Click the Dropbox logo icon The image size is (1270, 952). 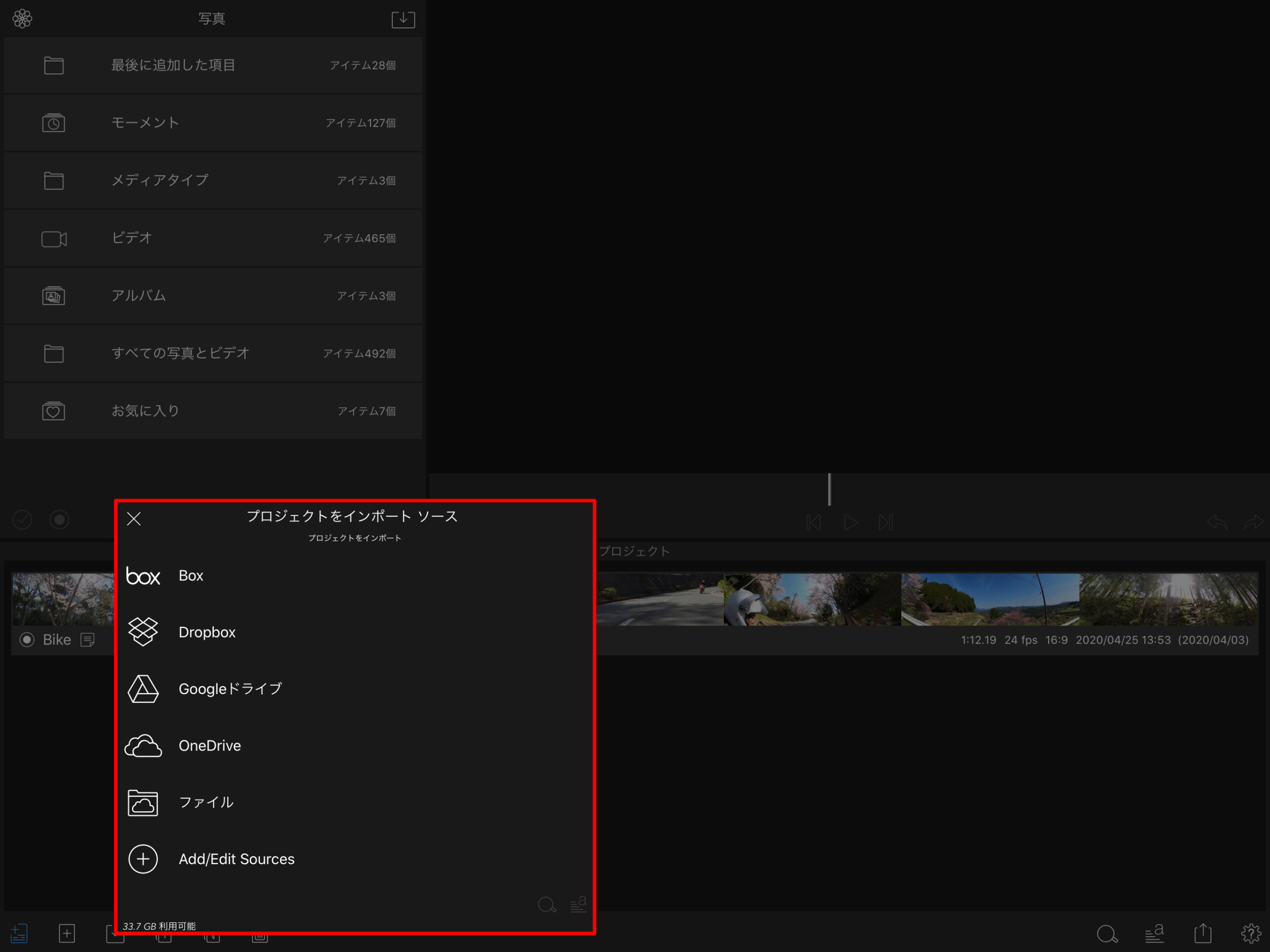click(x=143, y=632)
